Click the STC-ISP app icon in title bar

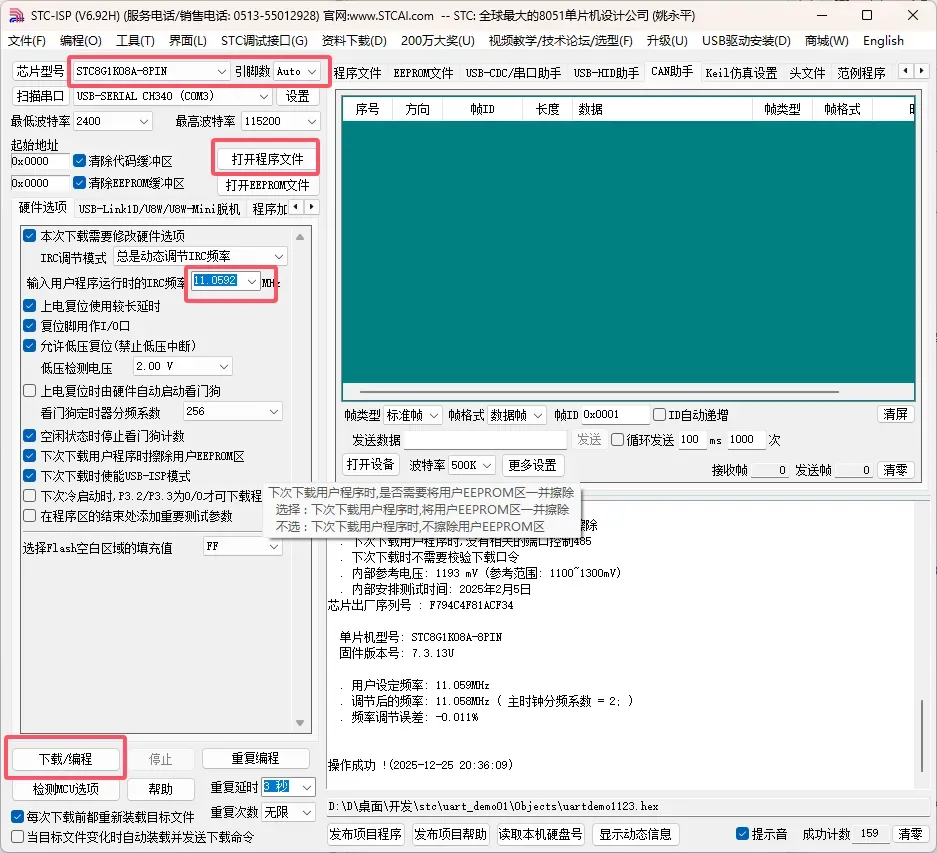click(16, 16)
